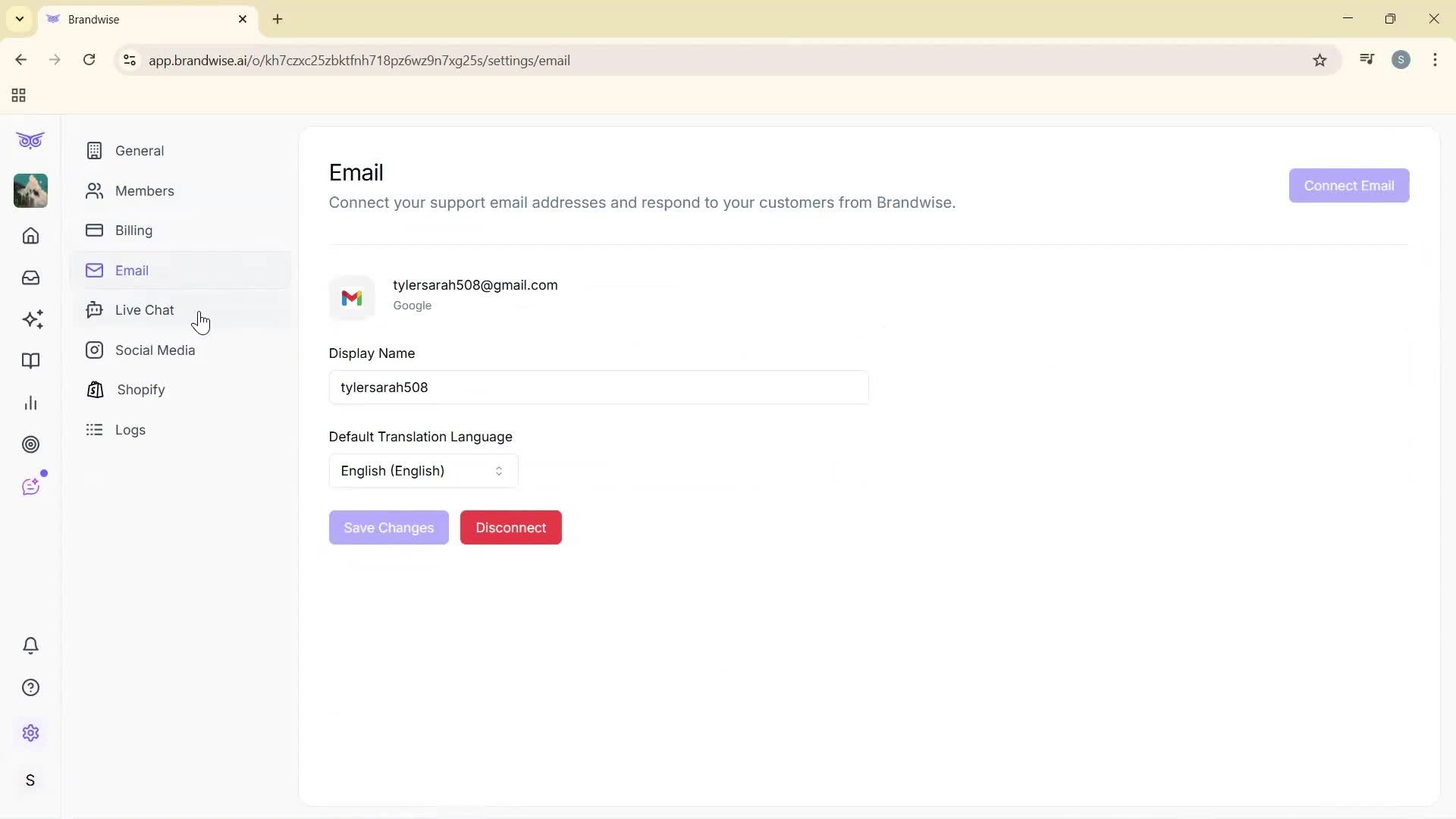This screenshot has width=1456, height=819.
Task: Open notifications bell icon
Action: (x=30, y=645)
